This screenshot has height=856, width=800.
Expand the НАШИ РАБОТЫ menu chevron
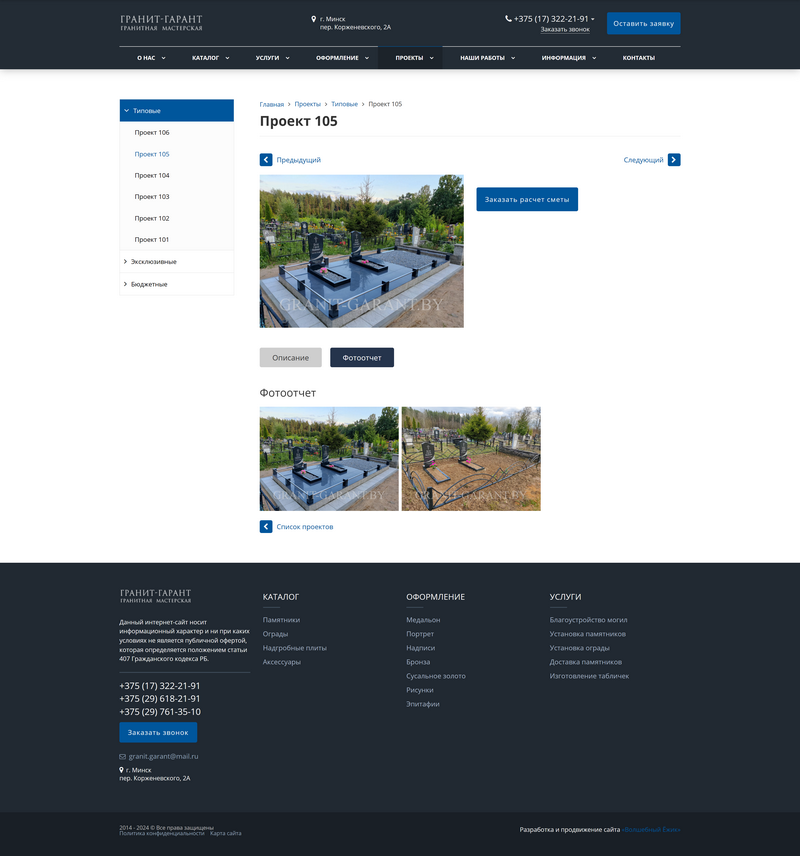pyautogui.click(x=513, y=58)
